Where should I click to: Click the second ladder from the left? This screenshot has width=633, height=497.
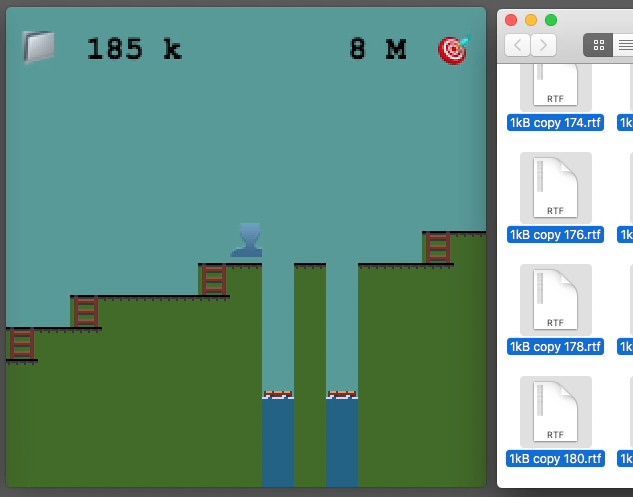point(86,311)
